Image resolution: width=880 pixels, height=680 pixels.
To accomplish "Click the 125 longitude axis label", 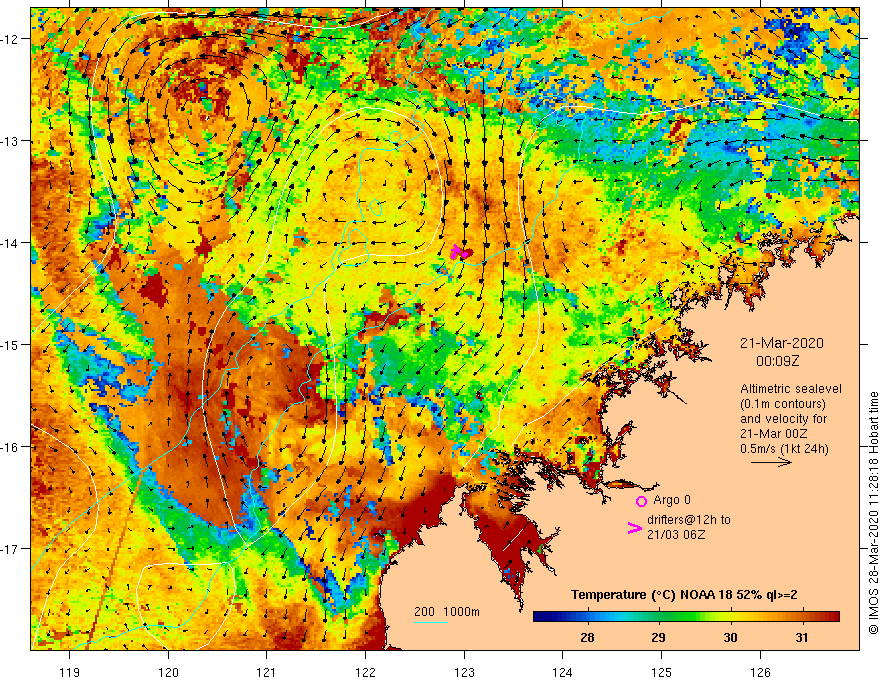I will [x=662, y=672].
